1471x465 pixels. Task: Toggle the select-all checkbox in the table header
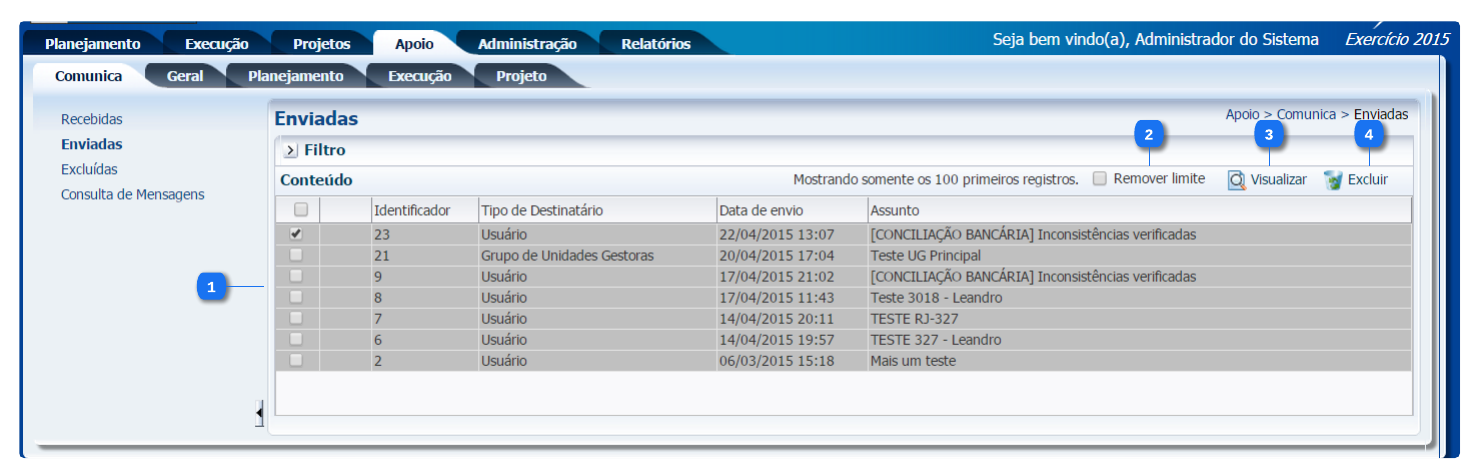[300, 210]
